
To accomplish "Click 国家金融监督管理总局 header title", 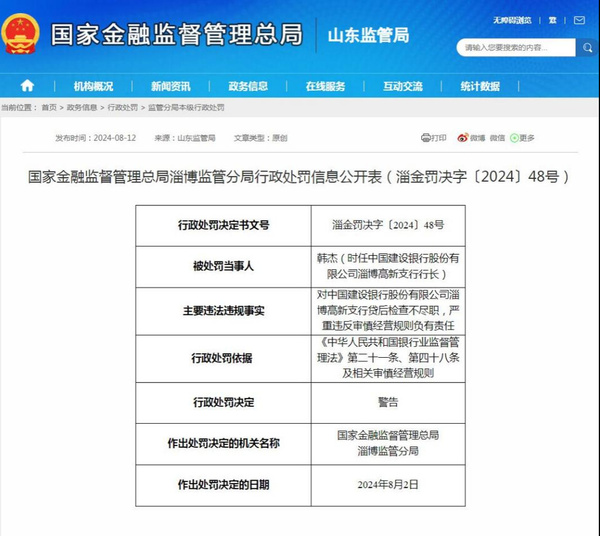I will point(177,34).
